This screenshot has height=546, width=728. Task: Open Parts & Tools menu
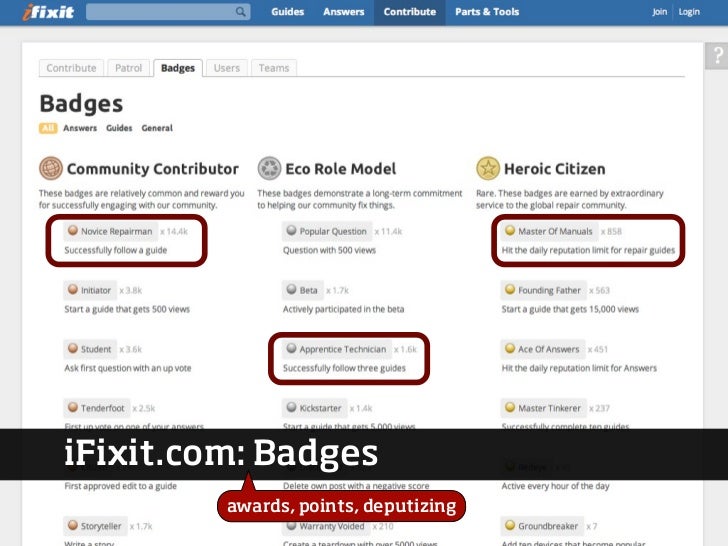pyautogui.click(x=487, y=12)
